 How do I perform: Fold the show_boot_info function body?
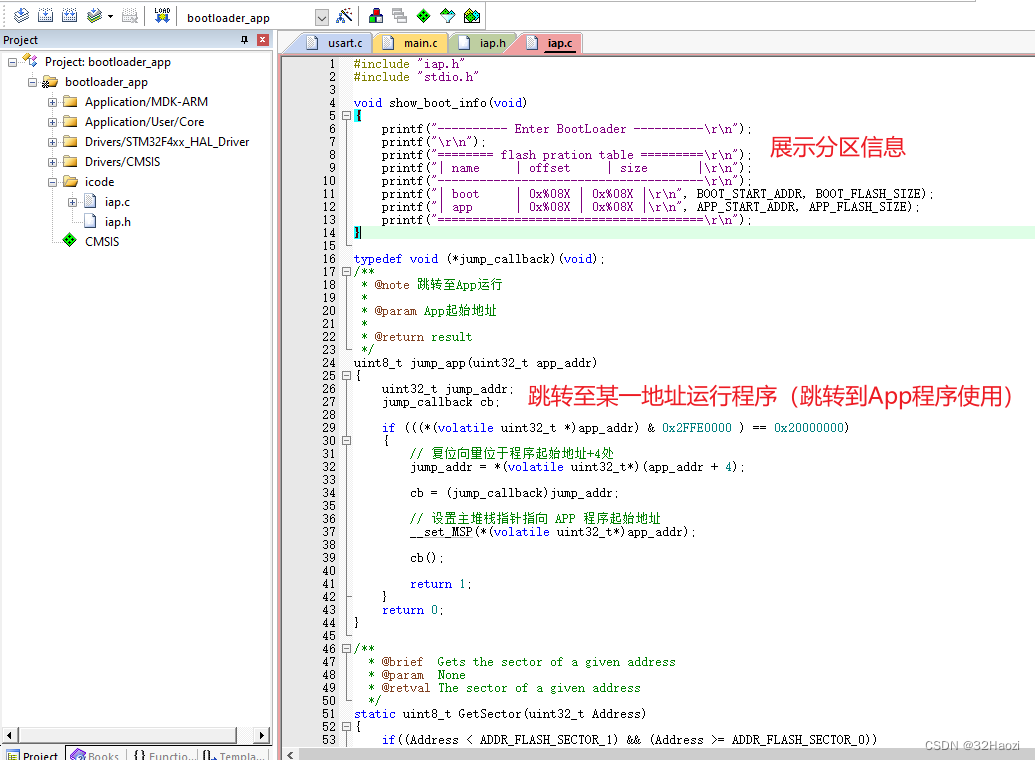pos(346,116)
